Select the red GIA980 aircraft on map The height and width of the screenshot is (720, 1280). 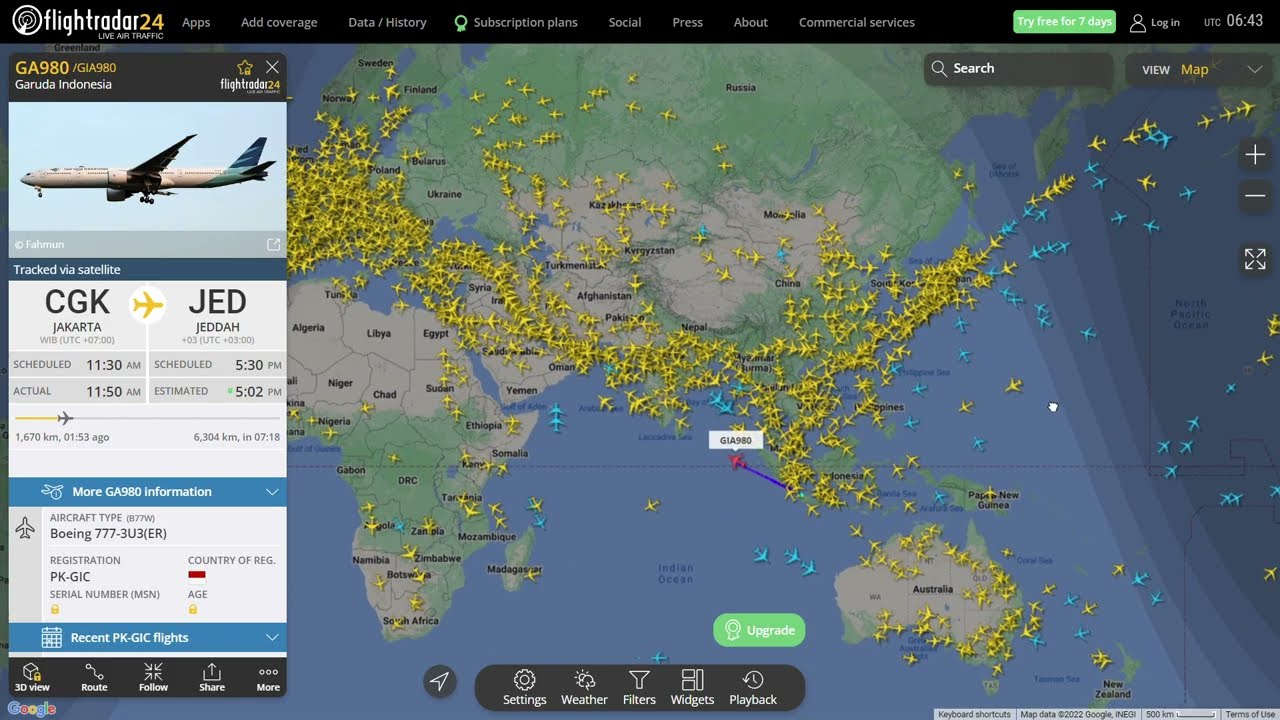point(737,461)
